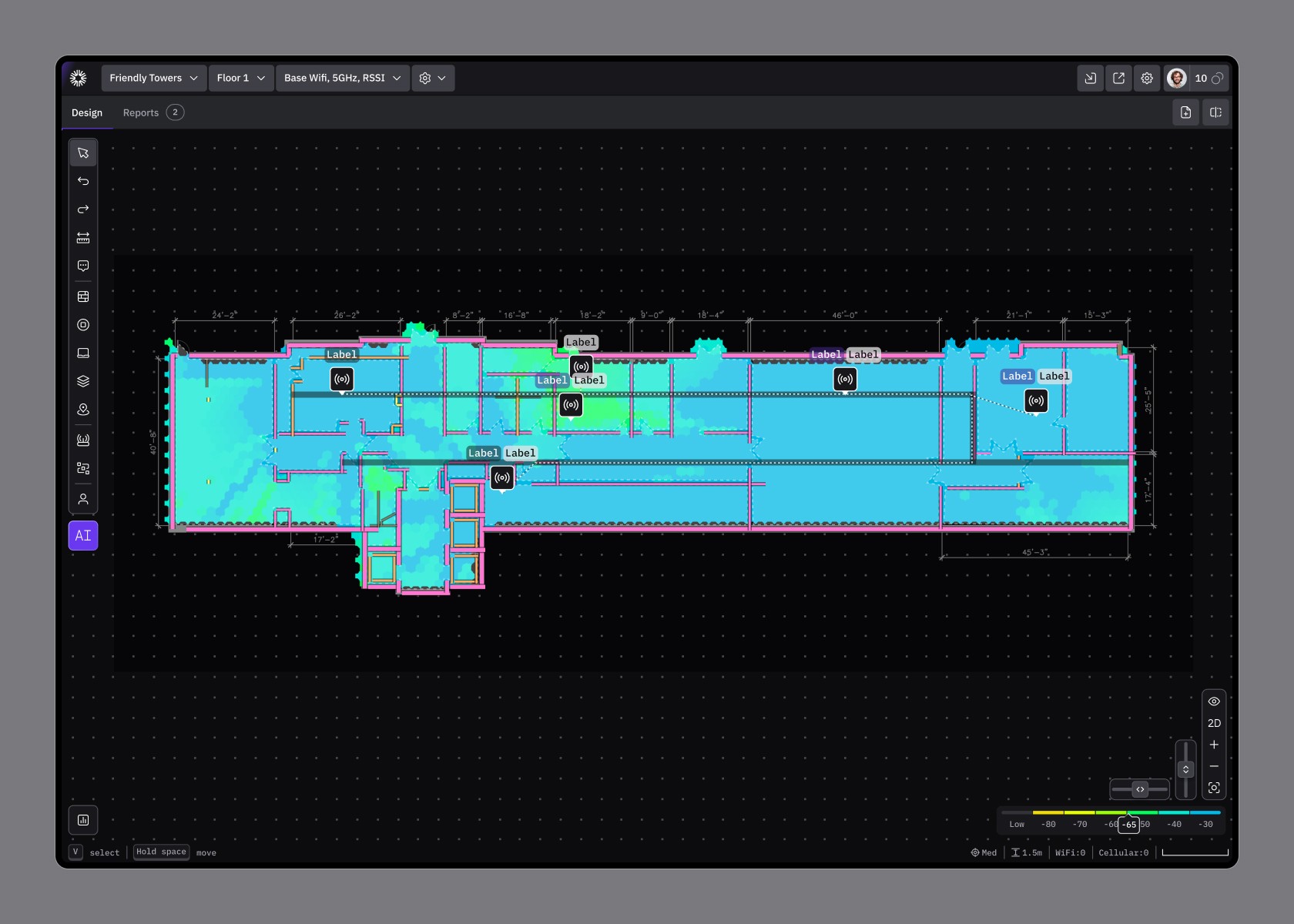Click the app logo icon
1294x924 pixels.
[x=79, y=78]
